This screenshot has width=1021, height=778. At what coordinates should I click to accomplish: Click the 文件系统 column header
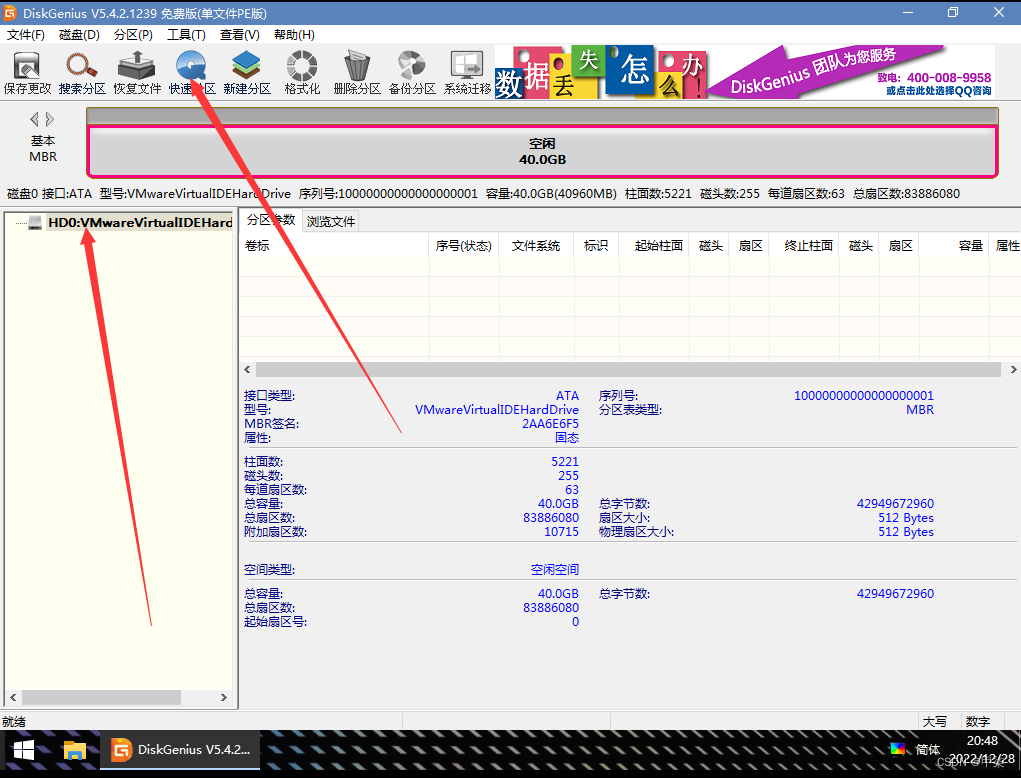[536, 245]
